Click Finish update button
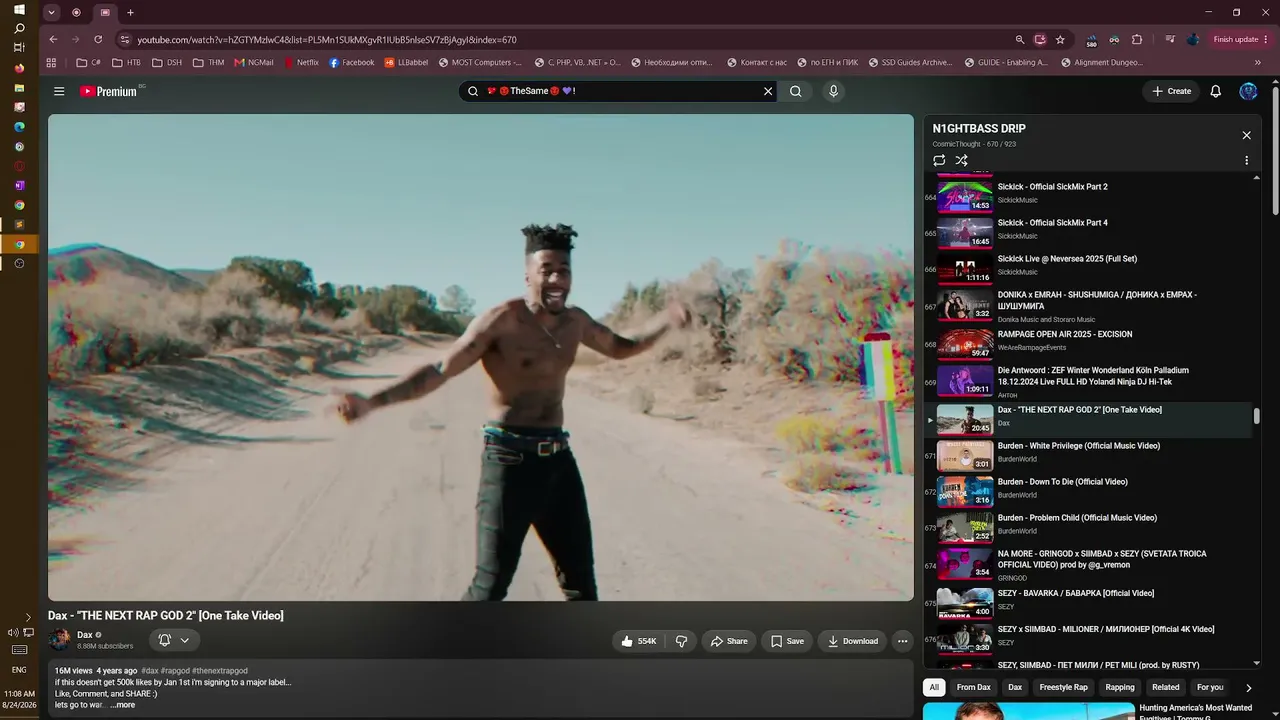1280x720 pixels. tap(1239, 40)
